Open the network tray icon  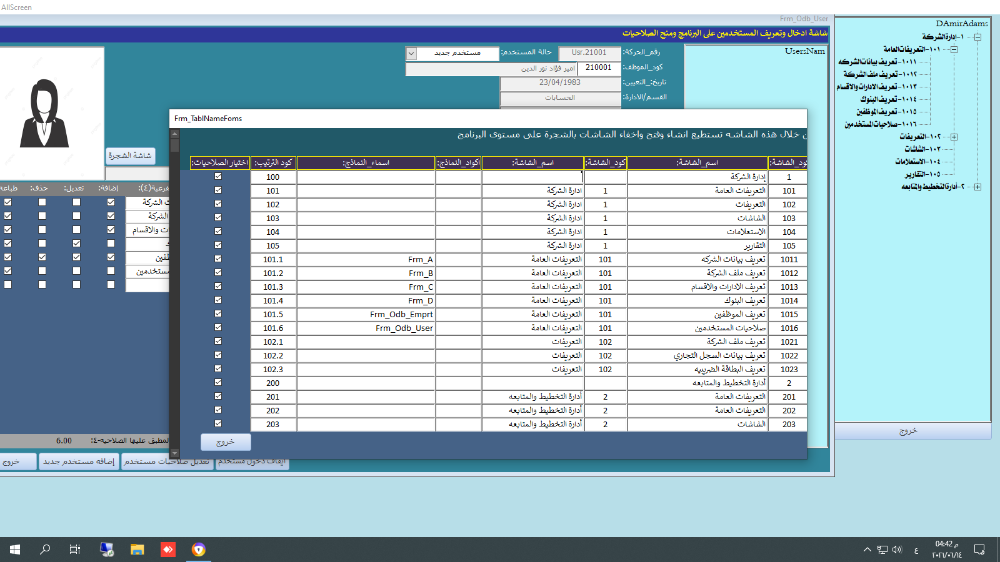coord(882,549)
